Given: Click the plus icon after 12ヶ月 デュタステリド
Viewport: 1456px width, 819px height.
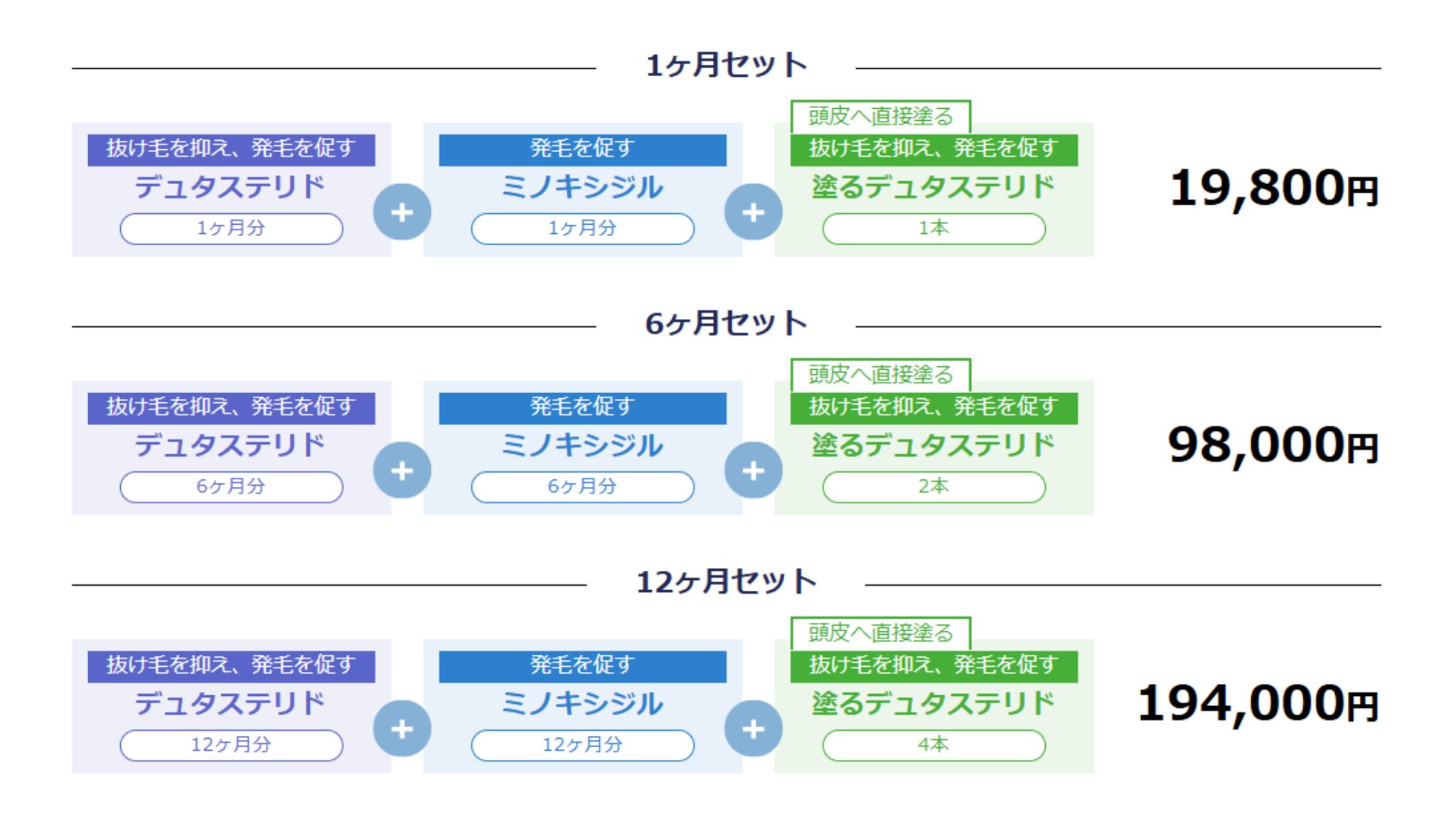Looking at the screenshot, I should pos(402,729).
